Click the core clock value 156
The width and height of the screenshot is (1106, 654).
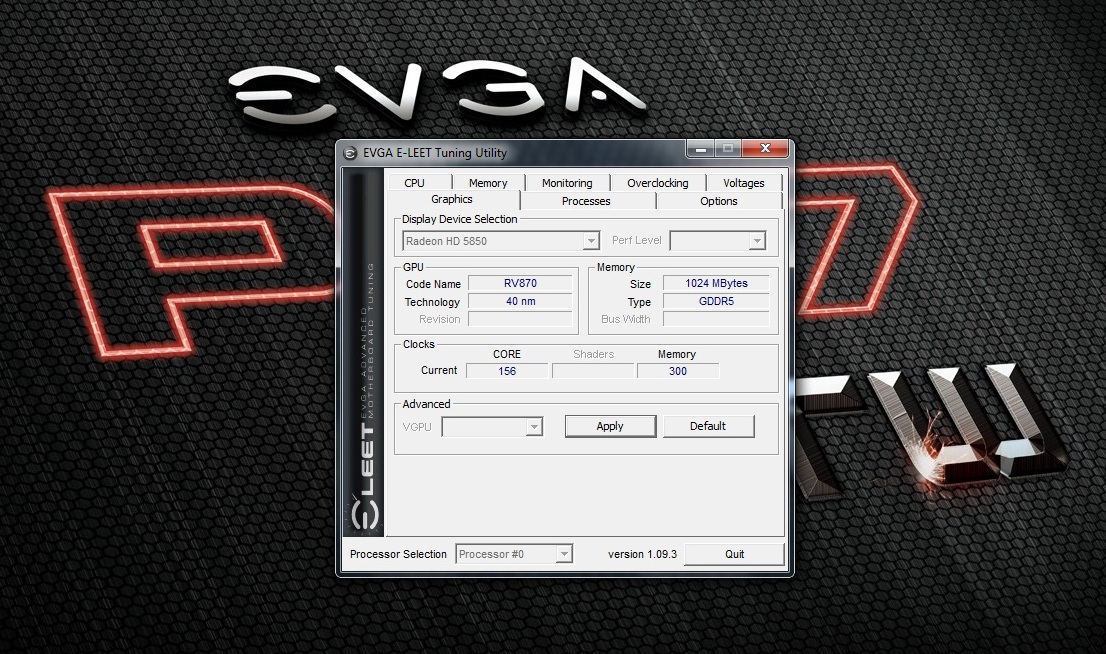pos(507,371)
